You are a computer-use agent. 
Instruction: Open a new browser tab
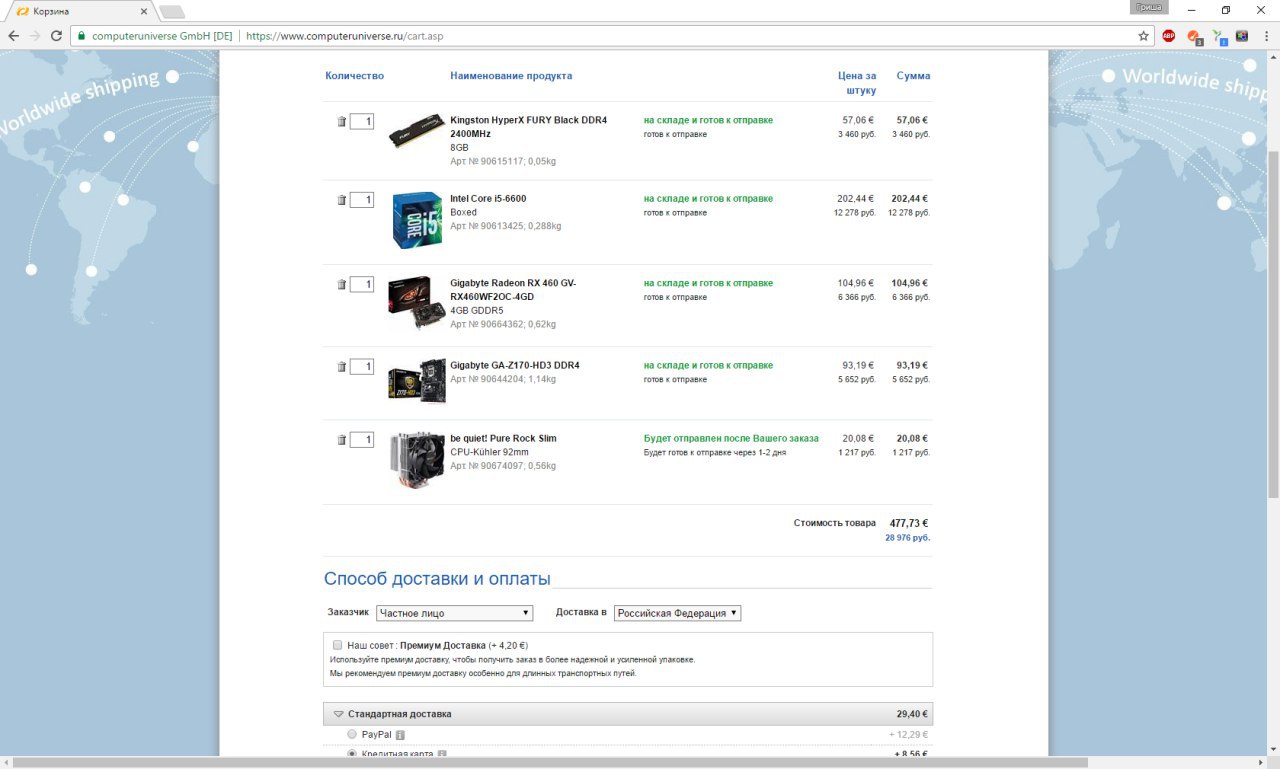click(x=172, y=12)
